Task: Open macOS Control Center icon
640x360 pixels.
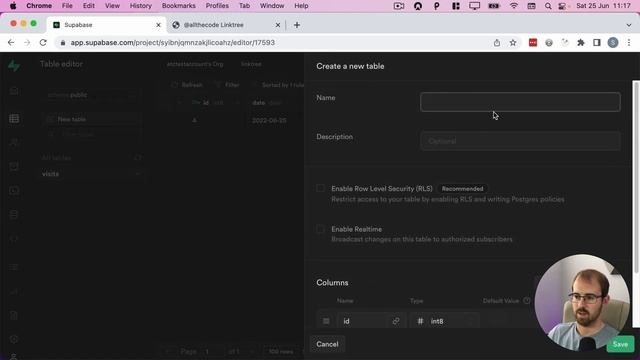Action: pos(562,6)
